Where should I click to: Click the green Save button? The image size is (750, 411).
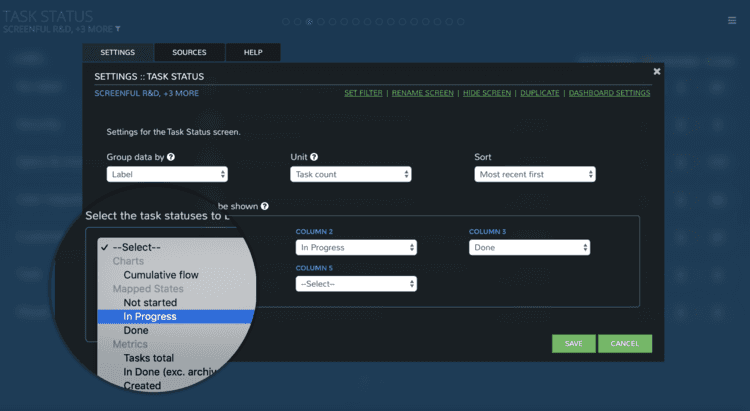point(574,344)
